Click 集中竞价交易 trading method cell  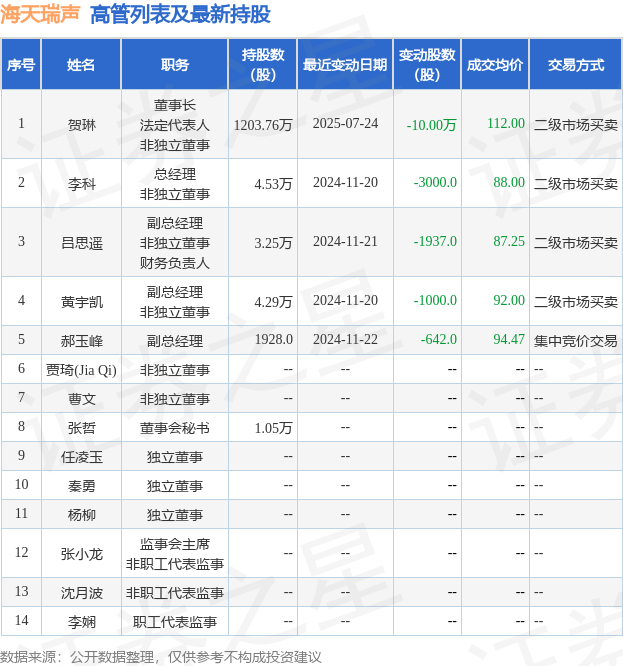(575, 341)
